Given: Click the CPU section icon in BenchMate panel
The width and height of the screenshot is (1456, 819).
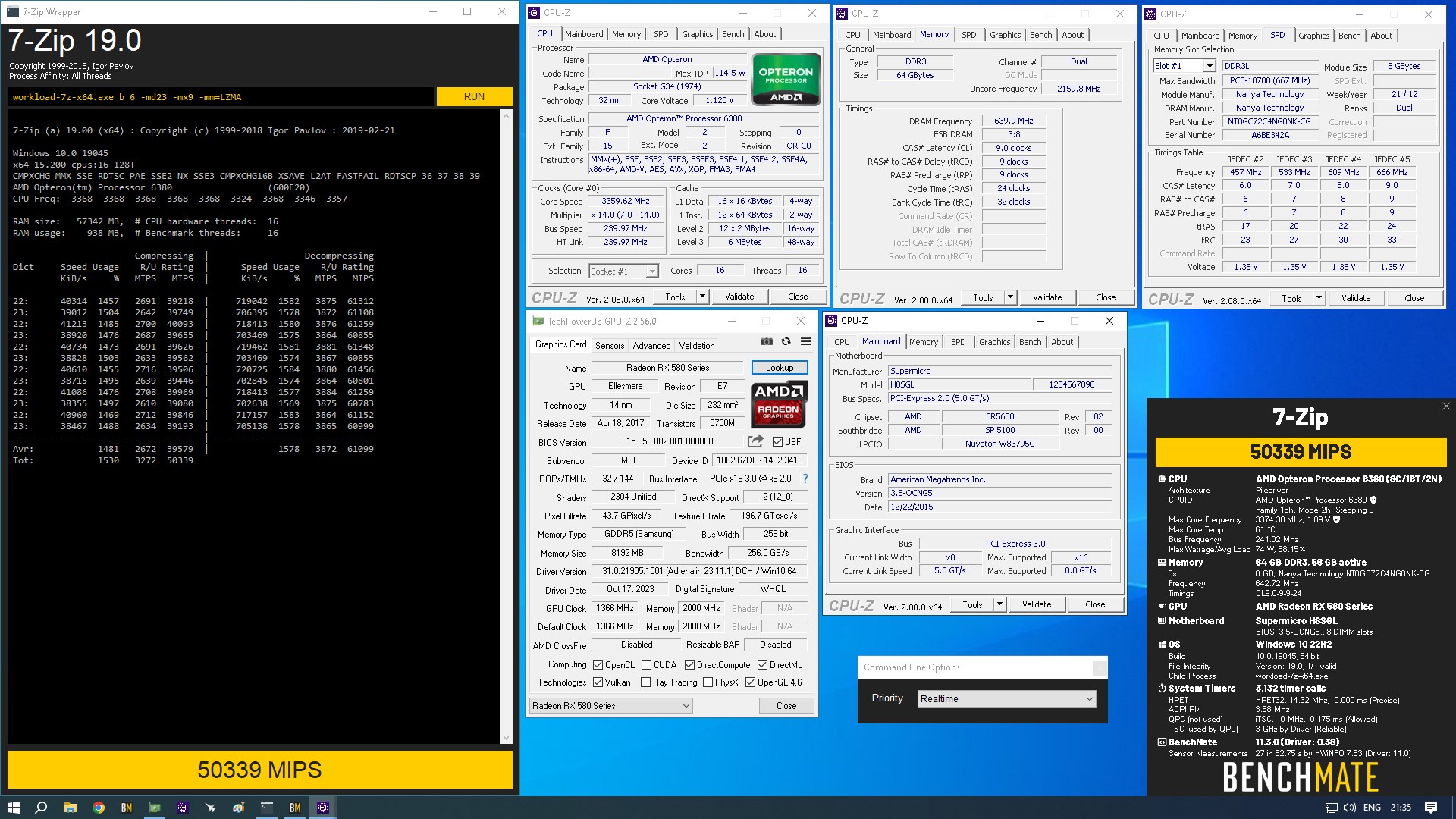Looking at the screenshot, I should click(1162, 479).
